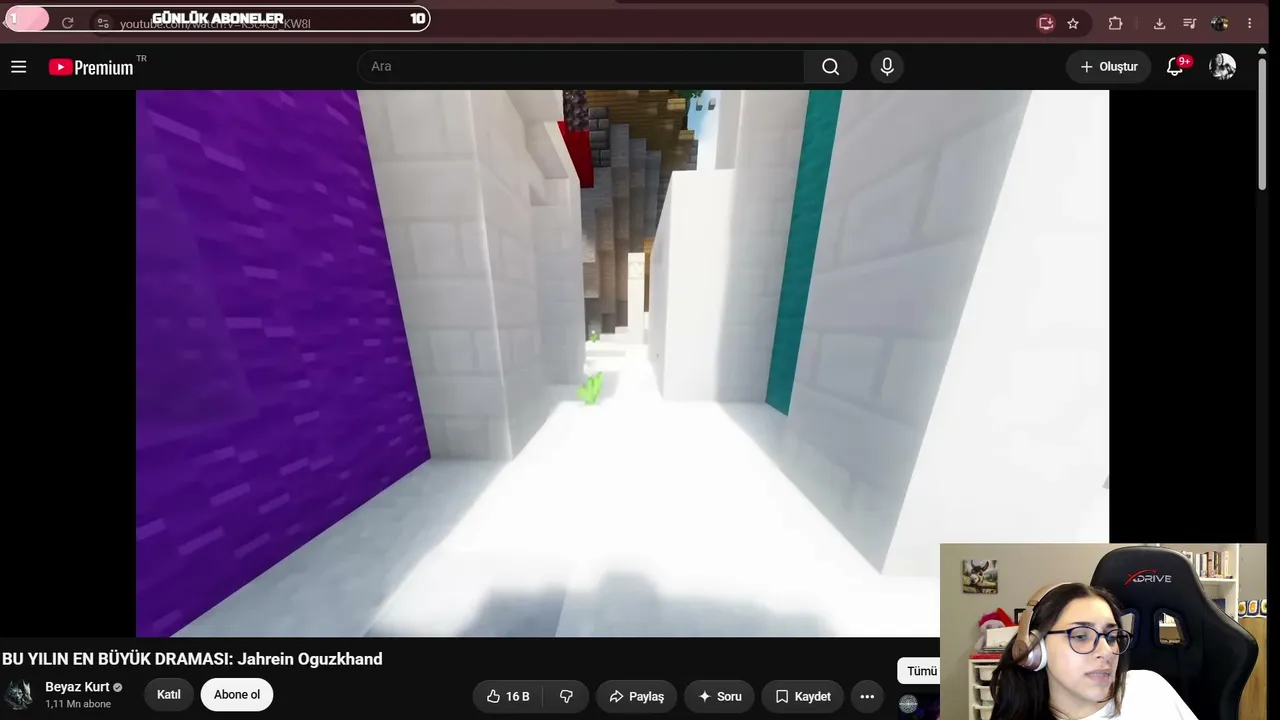Subscribe using the Abone ol button

point(237,695)
